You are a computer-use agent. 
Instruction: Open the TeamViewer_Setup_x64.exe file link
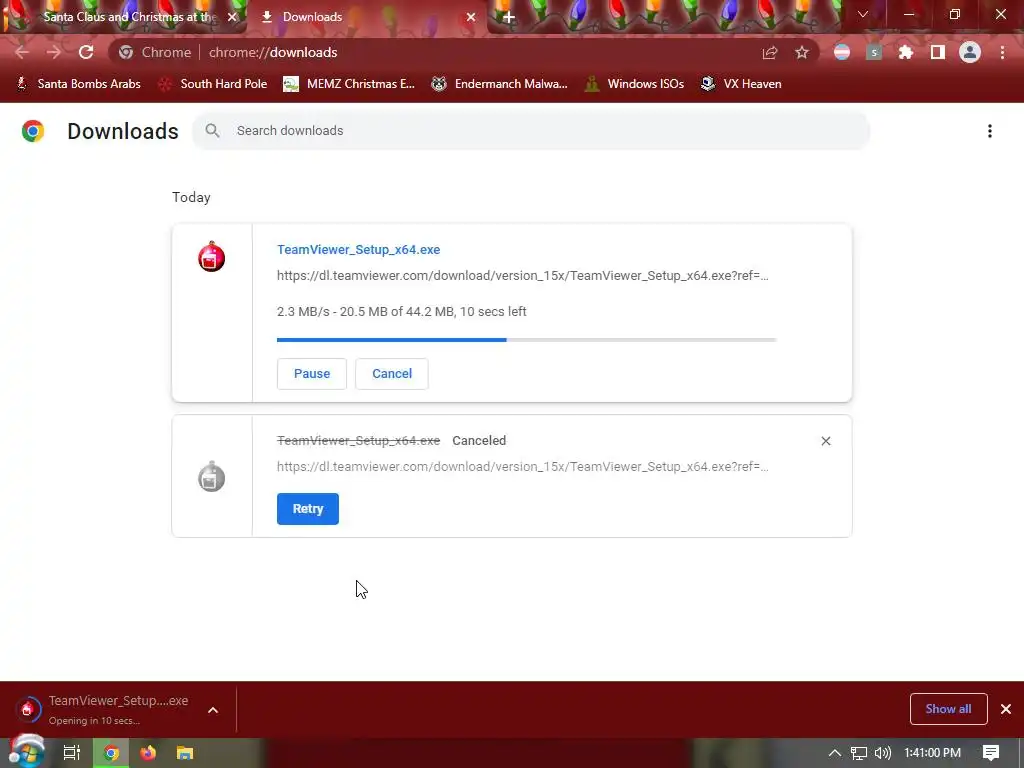(x=359, y=249)
